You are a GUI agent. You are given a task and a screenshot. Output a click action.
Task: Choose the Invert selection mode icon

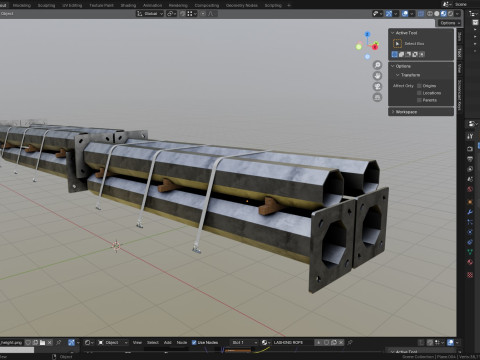pos(415,54)
